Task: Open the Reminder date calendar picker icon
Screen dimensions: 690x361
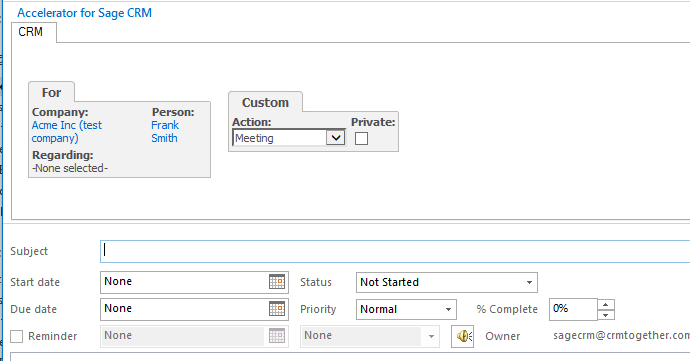Action: click(x=277, y=336)
